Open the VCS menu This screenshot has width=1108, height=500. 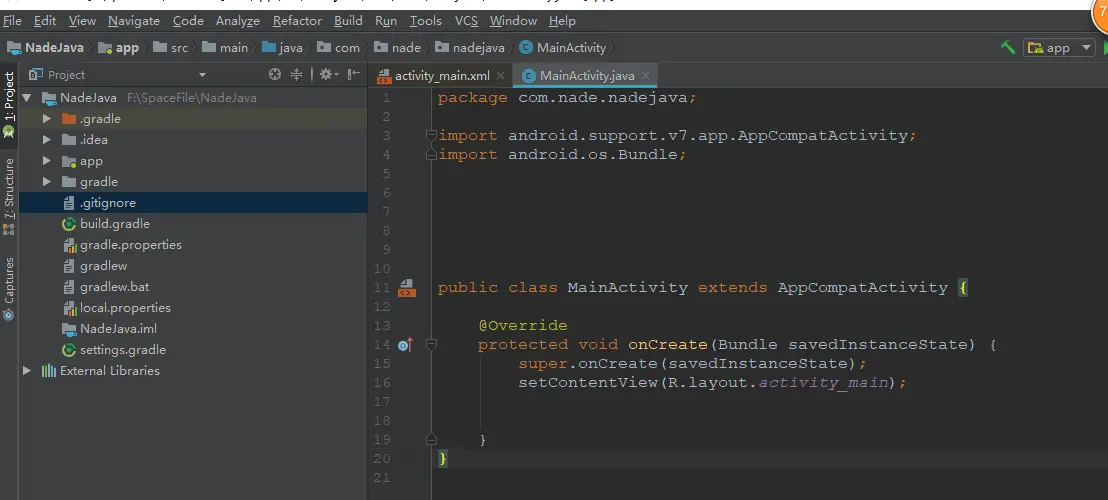[x=466, y=21]
